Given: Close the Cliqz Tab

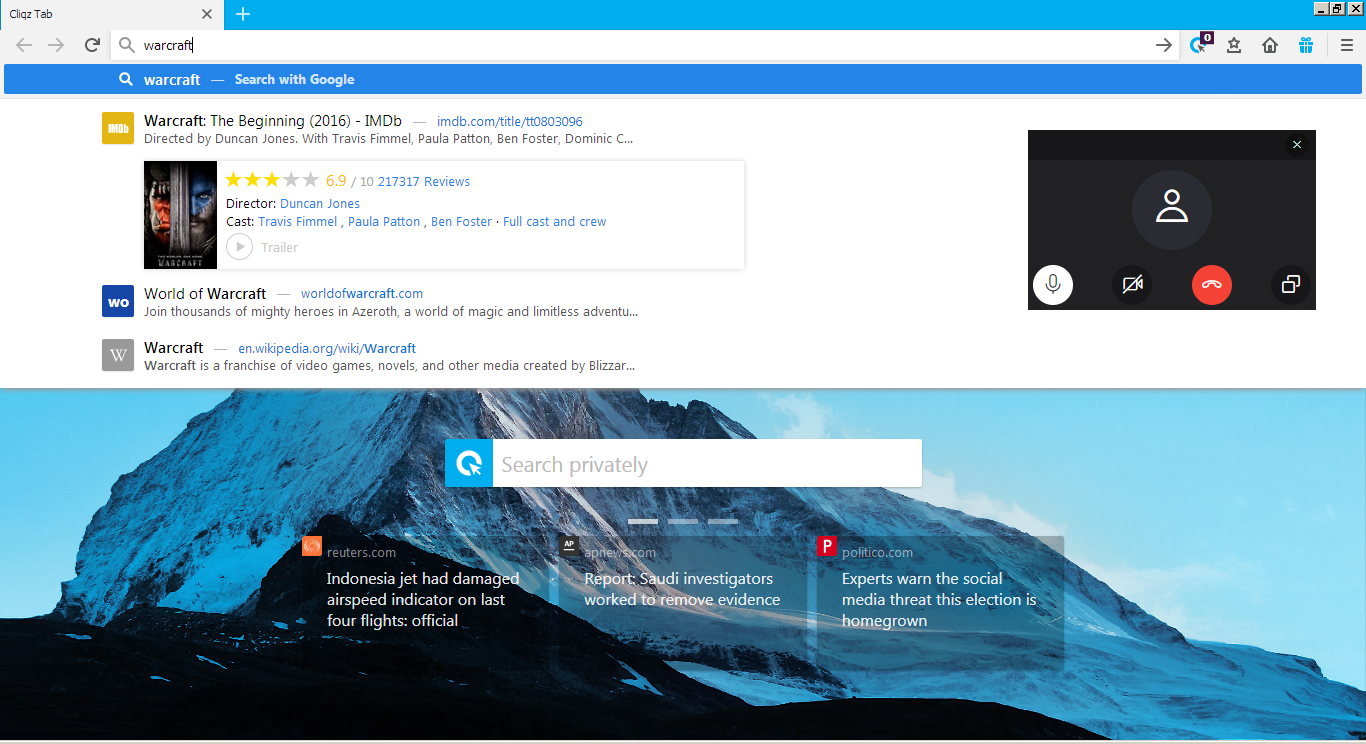Looking at the screenshot, I should (207, 14).
